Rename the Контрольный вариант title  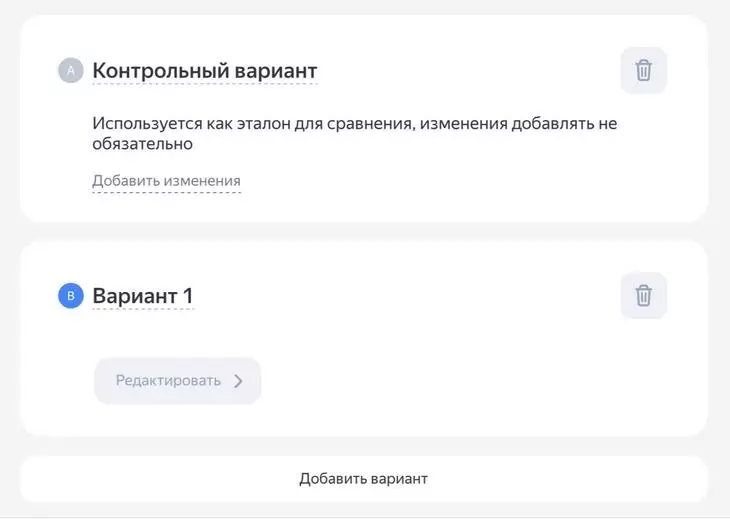click(x=204, y=71)
